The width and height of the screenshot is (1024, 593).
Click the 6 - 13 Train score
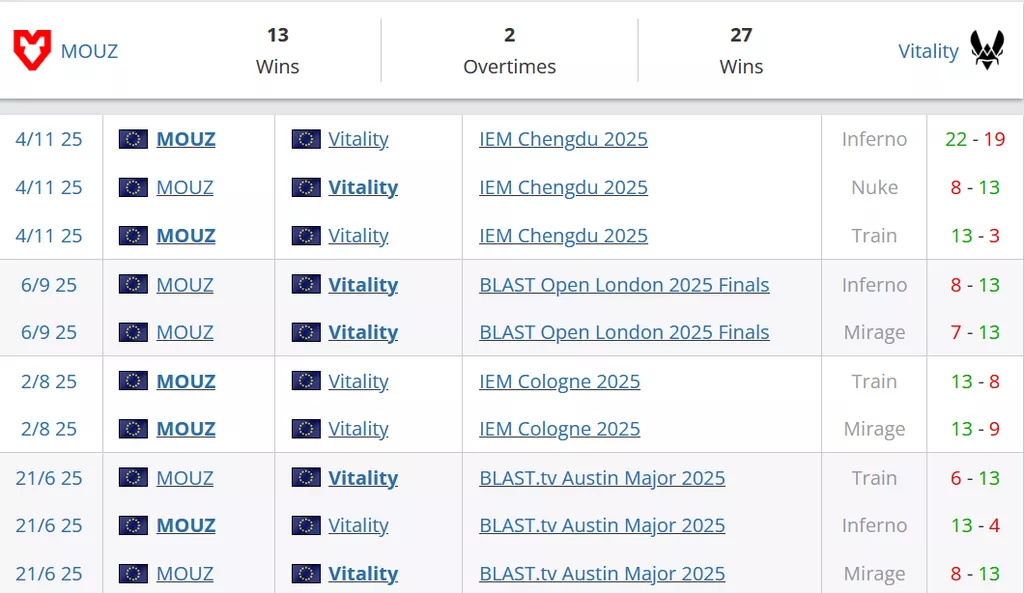(974, 478)
